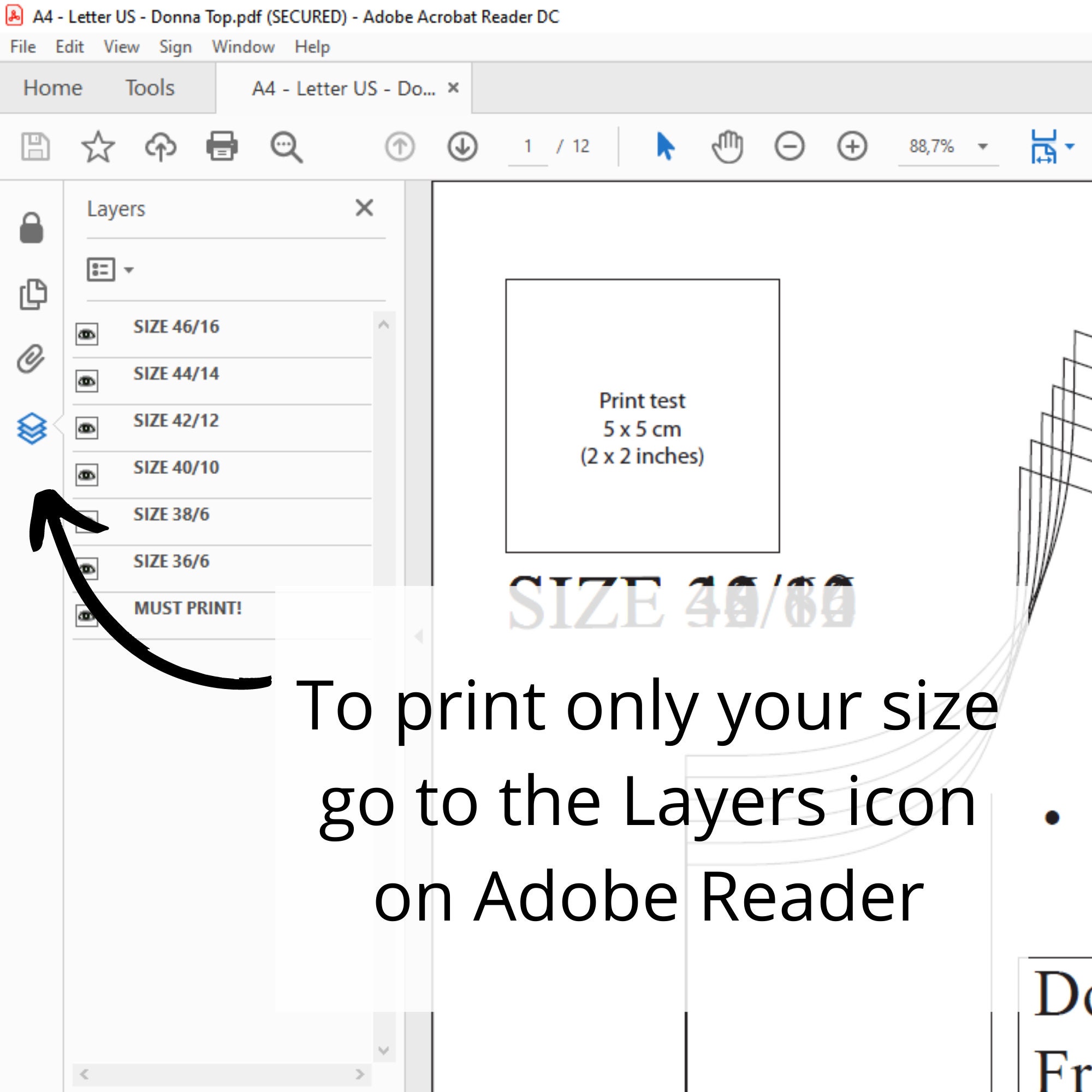The width and height of the screenshot is (1092, 1092).
Task: Bookmark file with the star icon
Action: tap(98, 146)
